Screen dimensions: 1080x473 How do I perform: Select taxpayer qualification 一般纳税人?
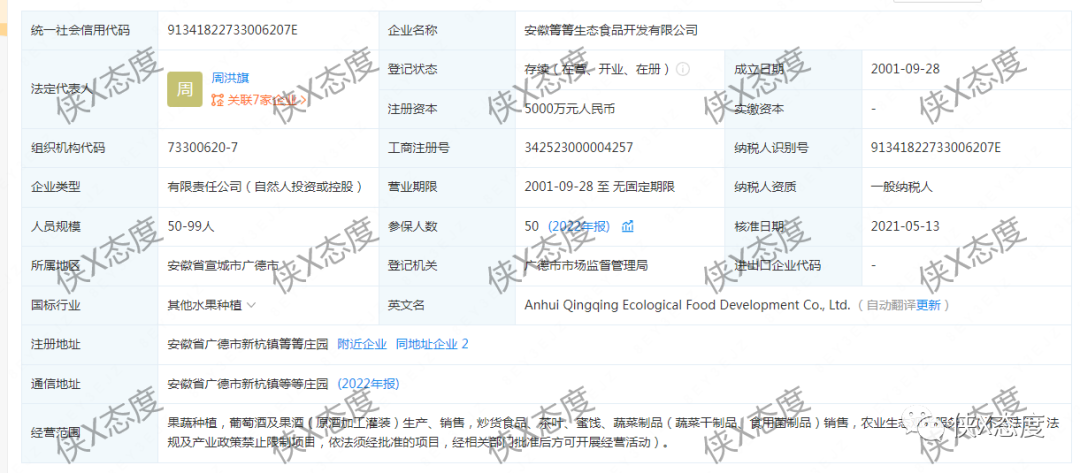[x=902, y=187]
